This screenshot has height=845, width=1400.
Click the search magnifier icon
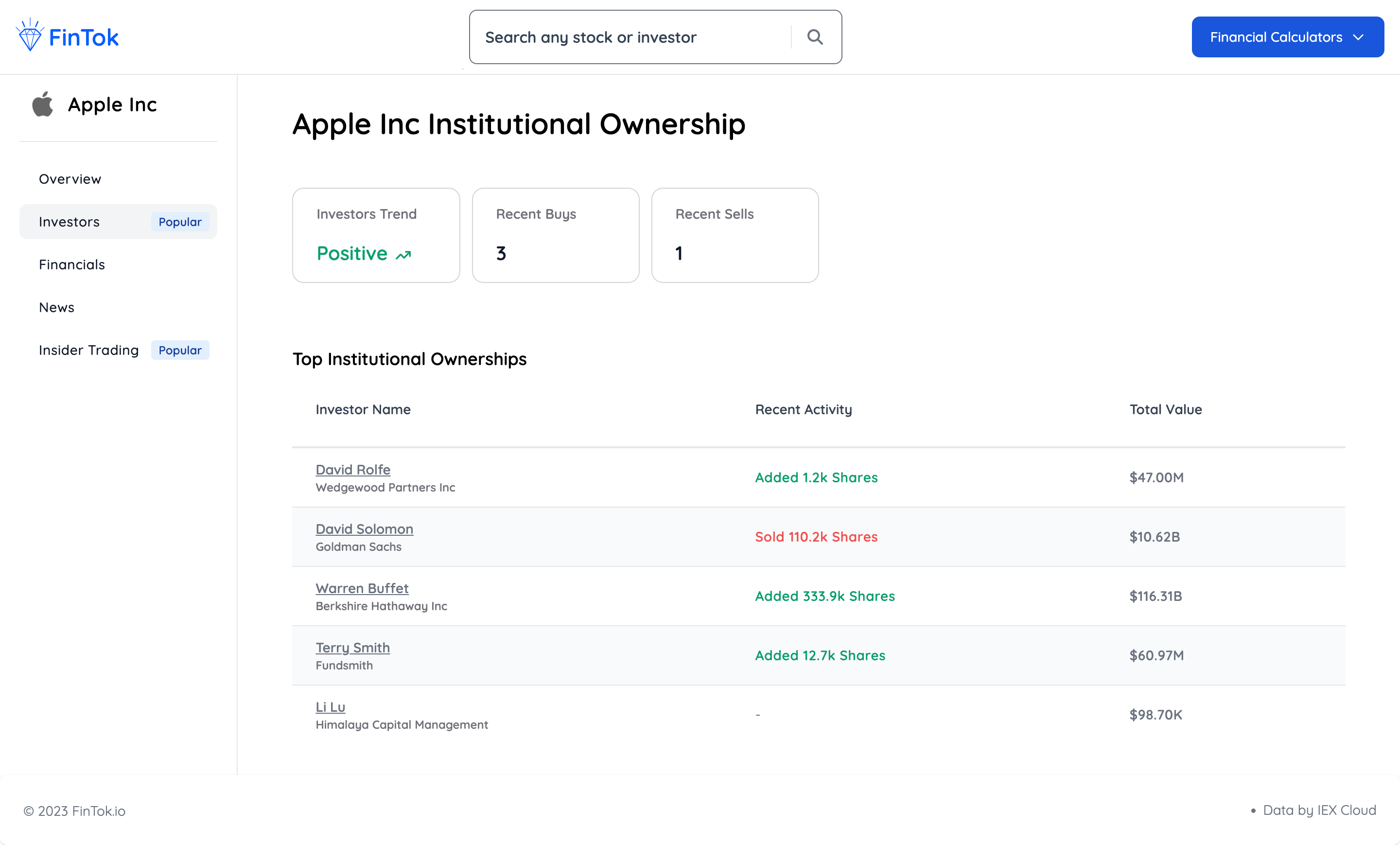(x=815, y=37)
